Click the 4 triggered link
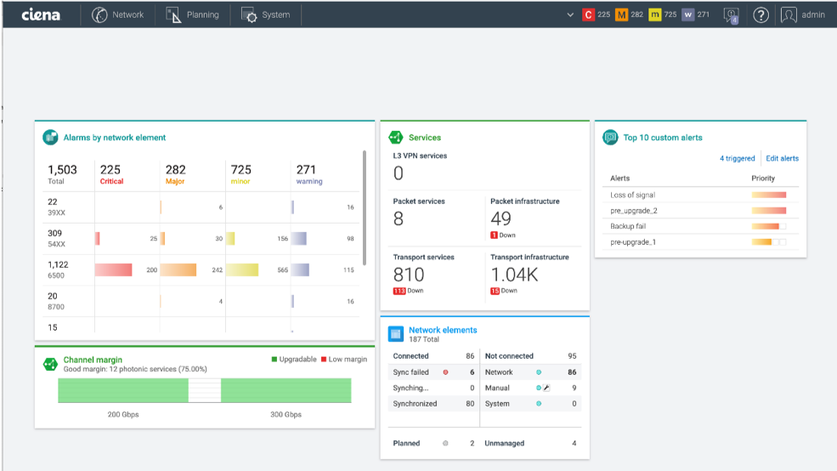This screenshot has height=471, width=837. click(737, 158)
